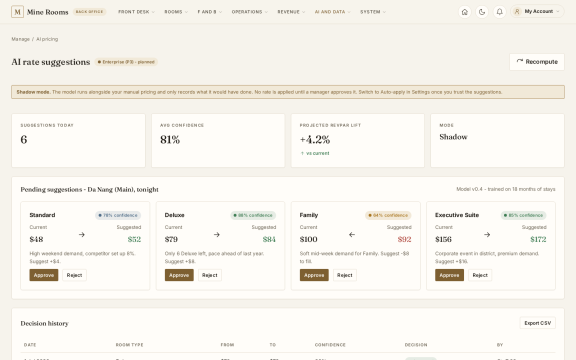Expand the Front Desk menu
The image size is (576, 360).
(136, 12)
